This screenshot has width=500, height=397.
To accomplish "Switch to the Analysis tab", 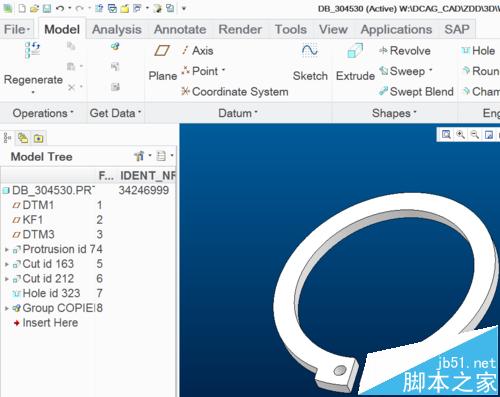I will coord(117,29).
